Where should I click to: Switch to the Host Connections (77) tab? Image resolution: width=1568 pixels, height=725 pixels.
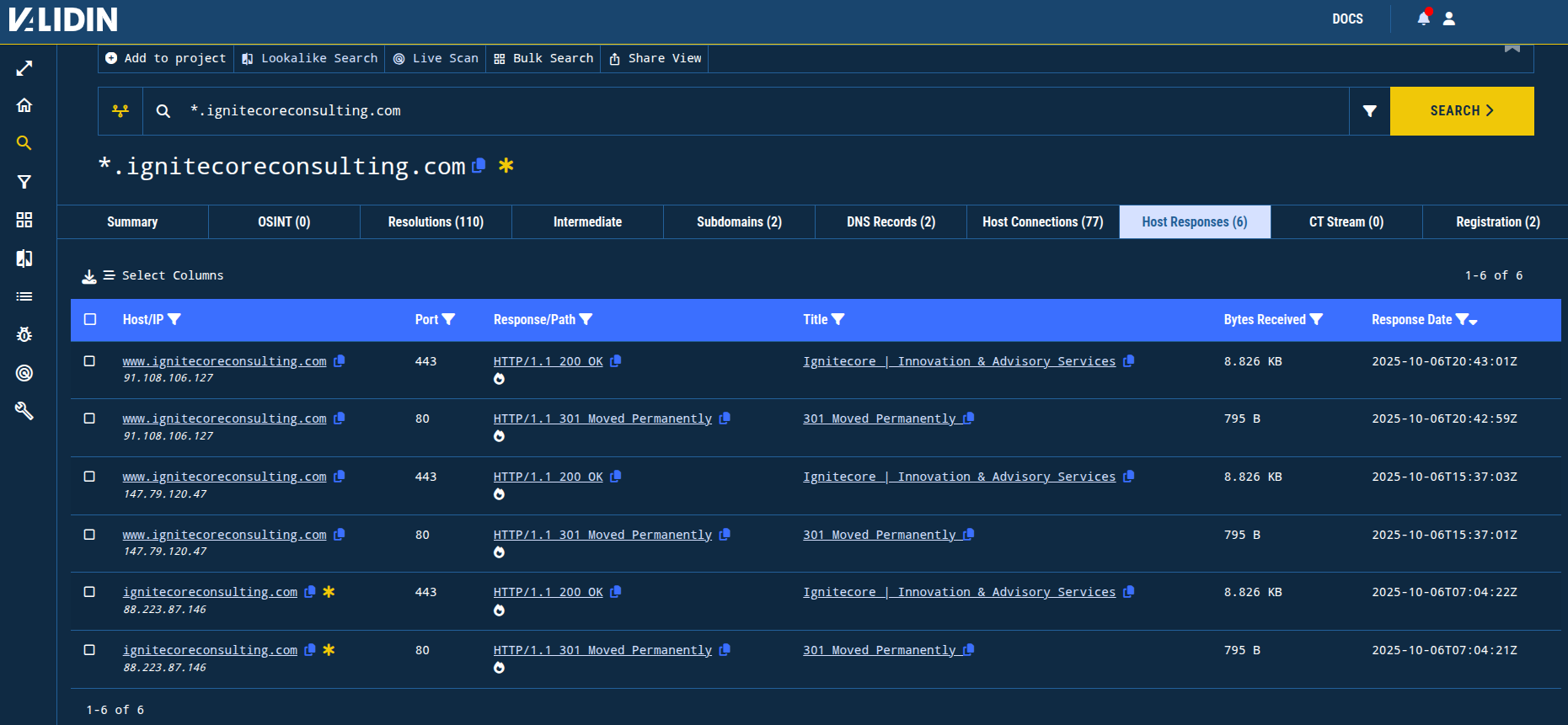(x=1042, y=222)
